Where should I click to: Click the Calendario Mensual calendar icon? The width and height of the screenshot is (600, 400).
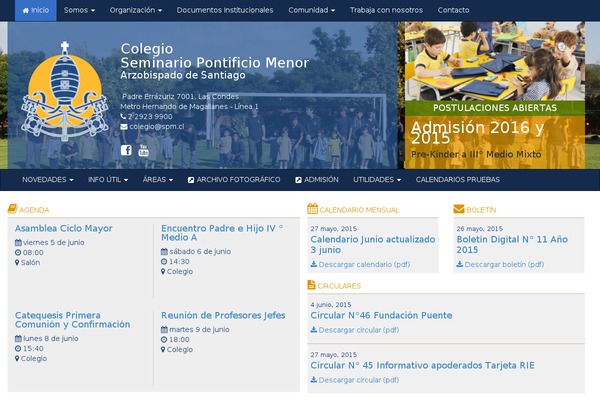pyautogui.click(x=312, y=209)
